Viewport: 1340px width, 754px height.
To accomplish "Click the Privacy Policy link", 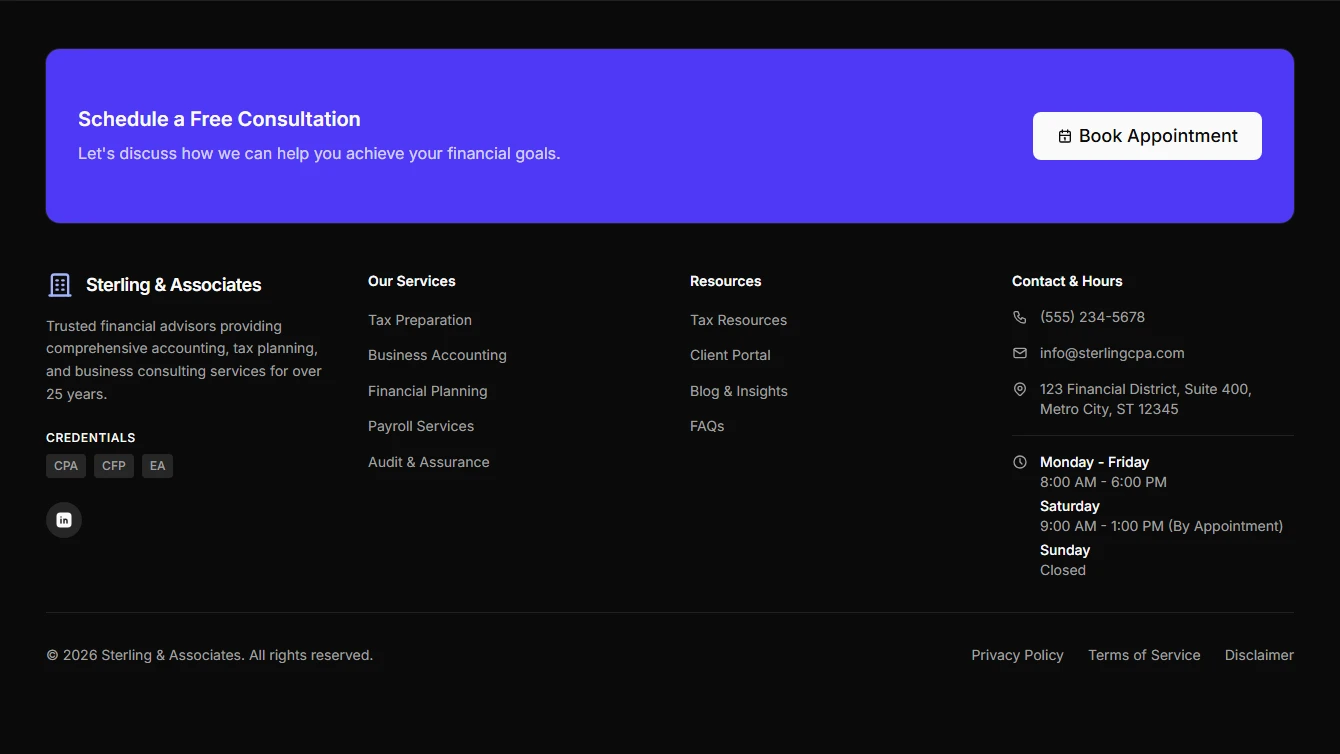I will point(1017,655).
